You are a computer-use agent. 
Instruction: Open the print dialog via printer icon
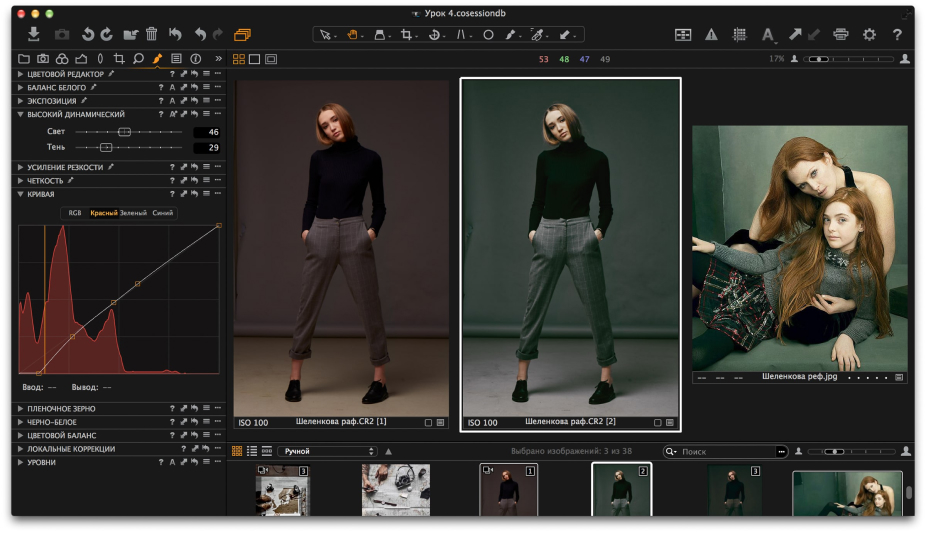841,34
